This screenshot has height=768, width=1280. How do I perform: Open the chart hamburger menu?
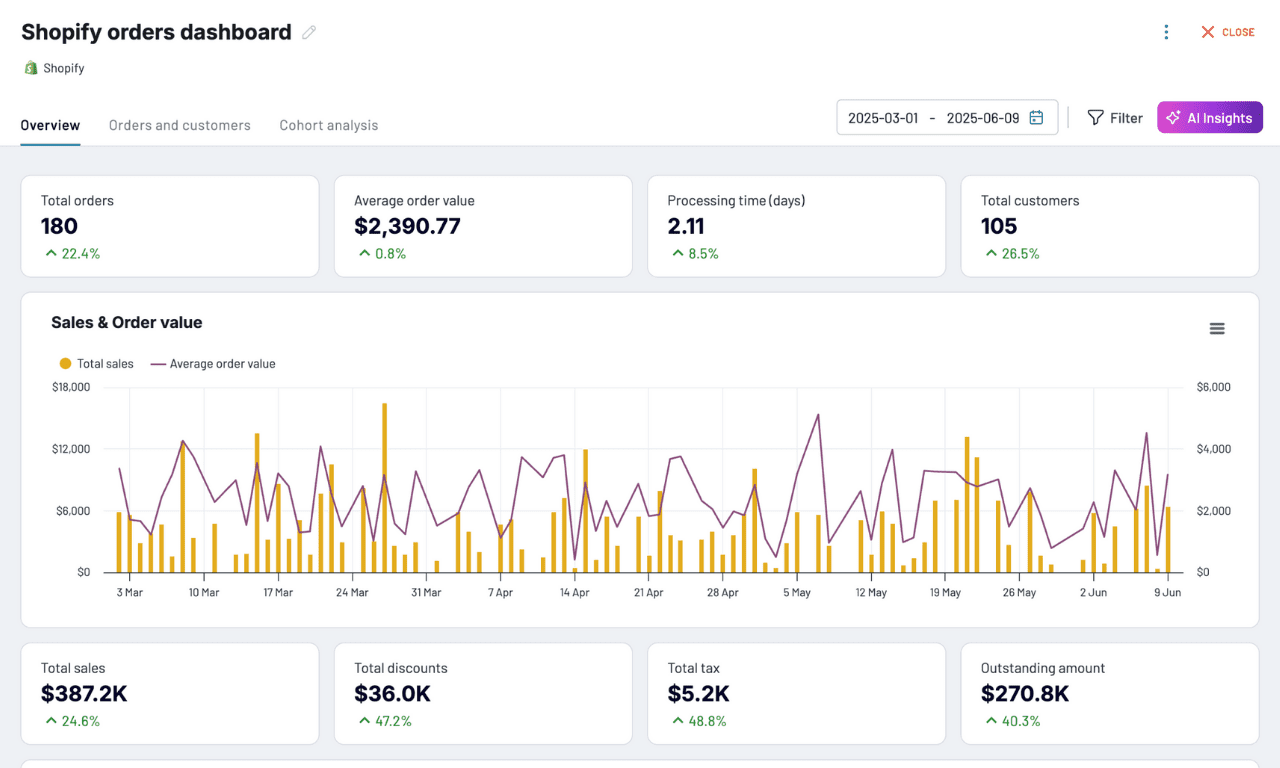tap(1217, 329)
